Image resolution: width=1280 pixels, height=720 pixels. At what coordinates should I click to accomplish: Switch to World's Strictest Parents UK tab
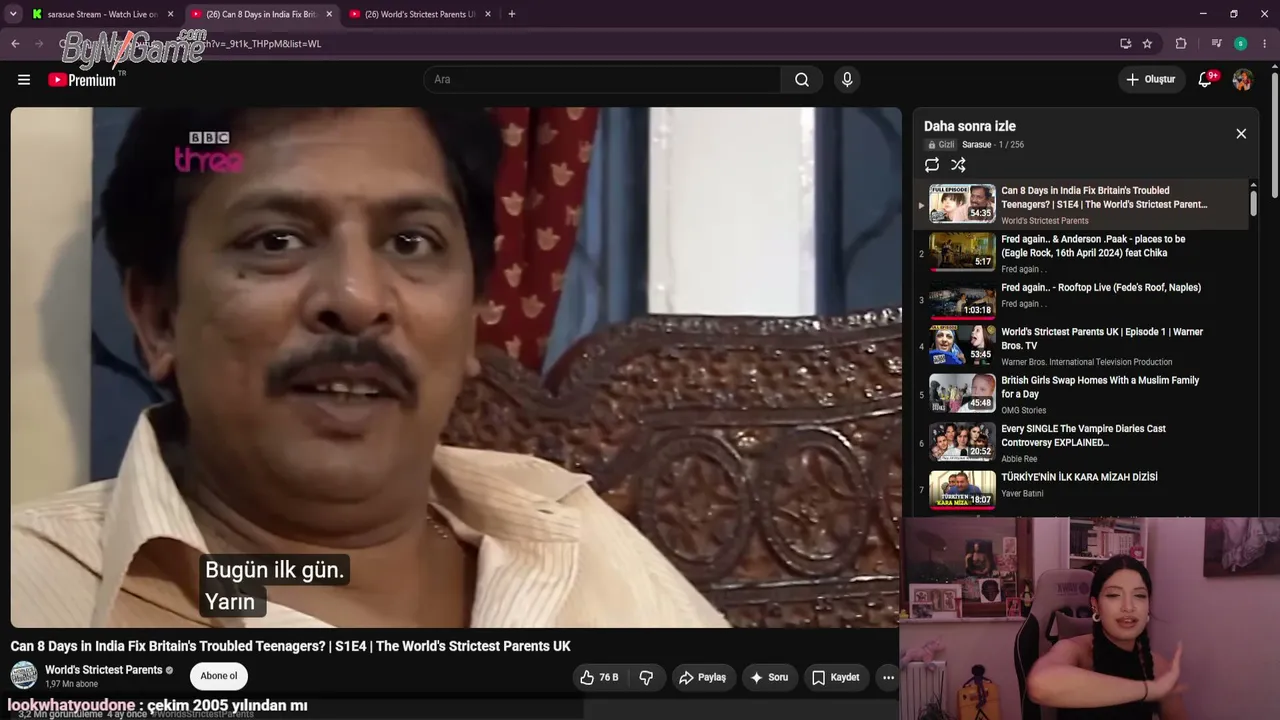coord(420,14)
